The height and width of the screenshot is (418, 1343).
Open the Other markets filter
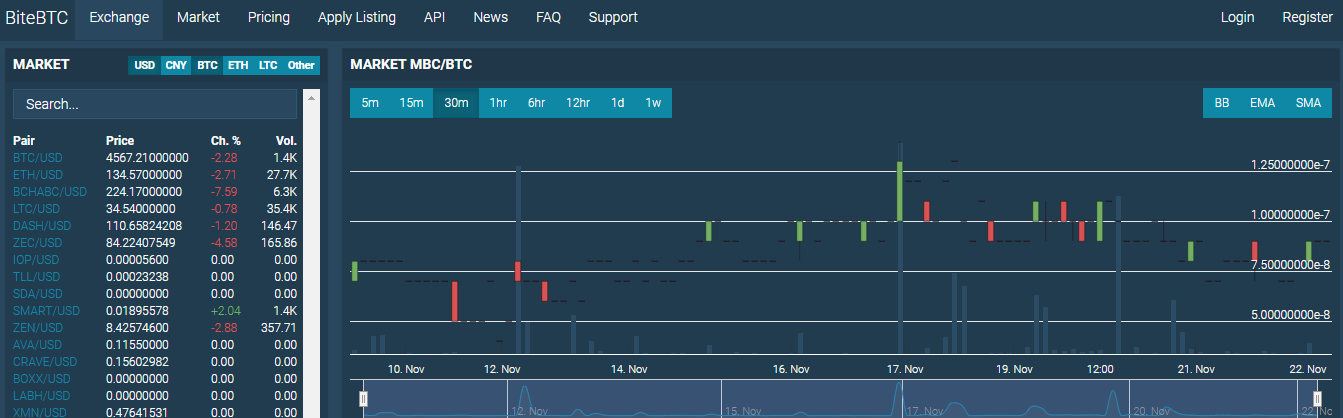tap(301, 65)
